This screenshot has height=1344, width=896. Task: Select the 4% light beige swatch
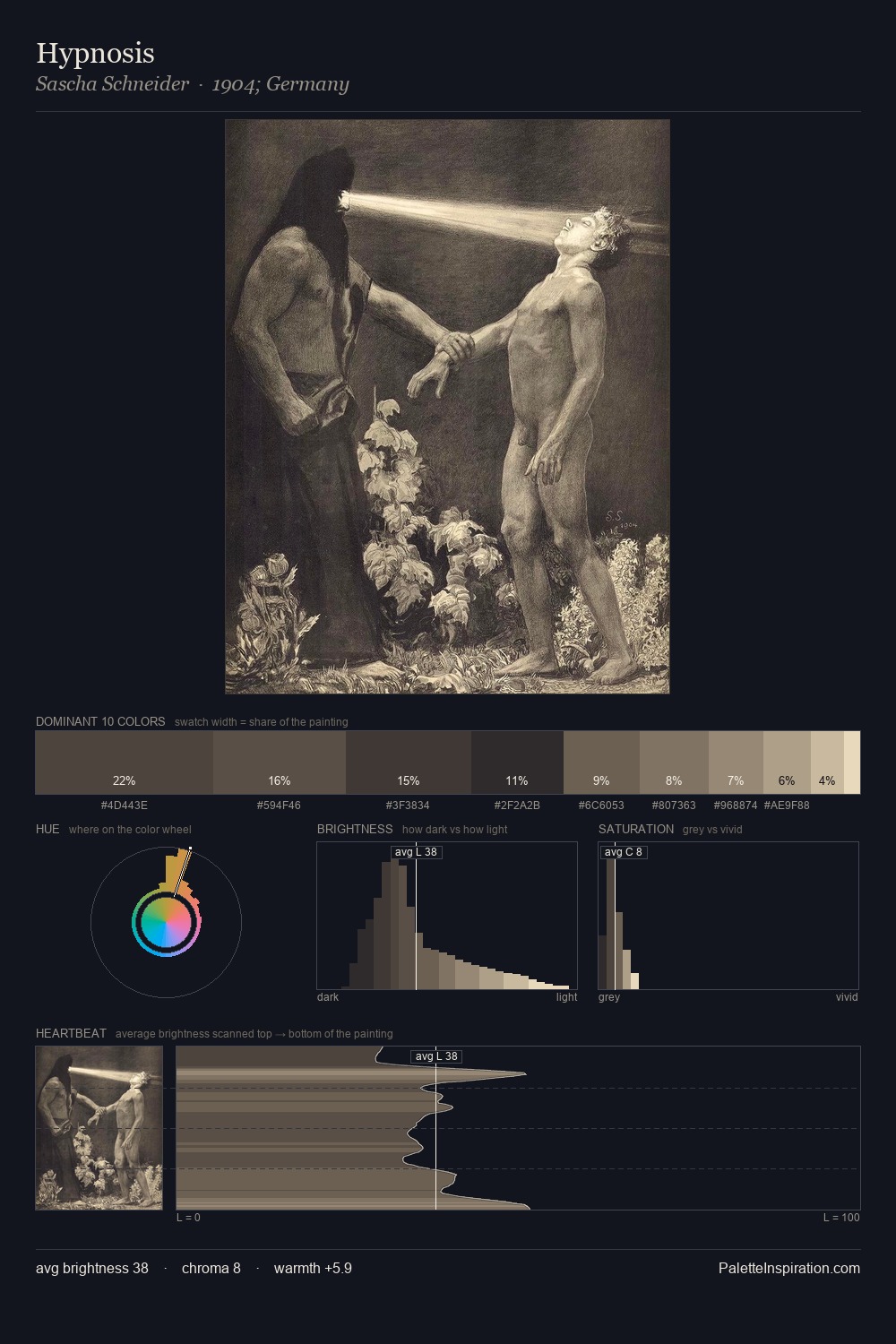click(x=827, y=762)
